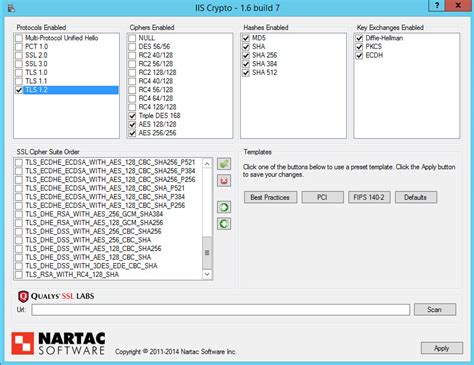This screenshot has height=365, width=474.
Task: Click the Nartac Software logo
Action: [x=58, y=343]
